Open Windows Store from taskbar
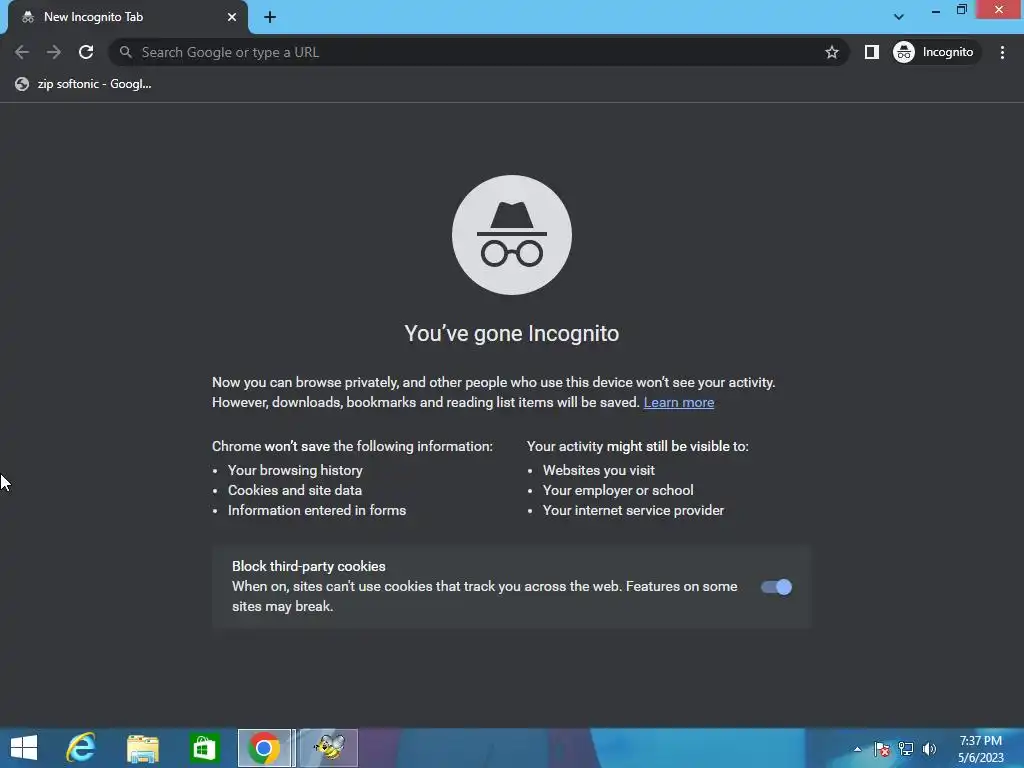This screenshot has width=1024, height=768. point(203,748)
